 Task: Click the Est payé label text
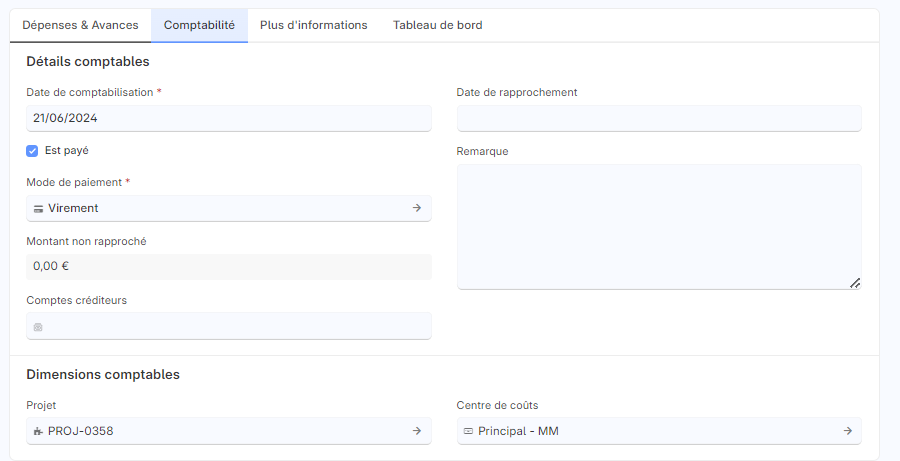[x=67, y=150]
